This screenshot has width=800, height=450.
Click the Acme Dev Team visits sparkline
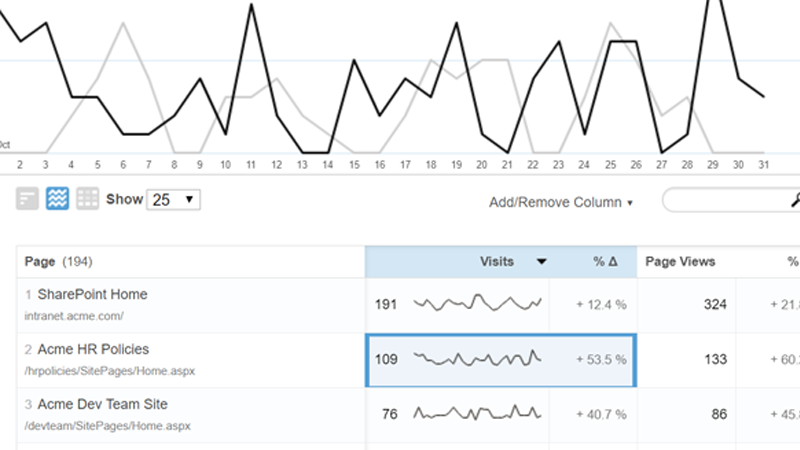coord(477,413)
